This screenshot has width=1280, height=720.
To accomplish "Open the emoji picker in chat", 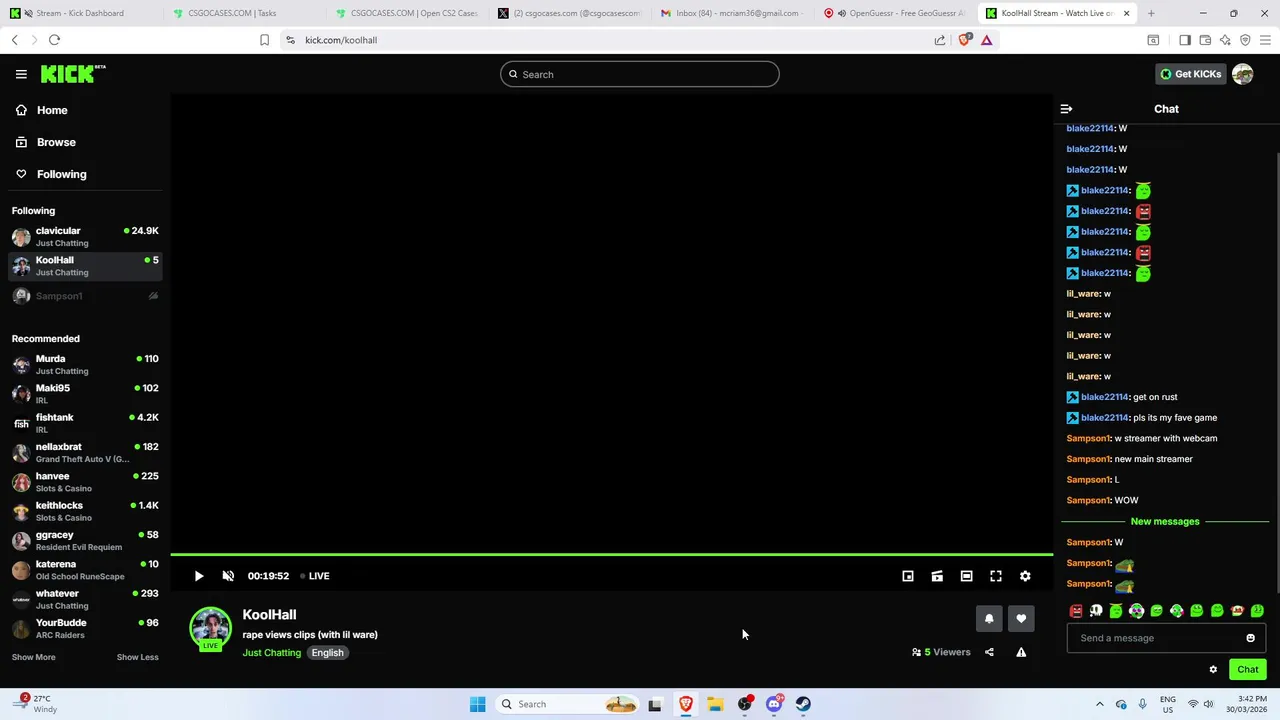I will [1250, 638].
